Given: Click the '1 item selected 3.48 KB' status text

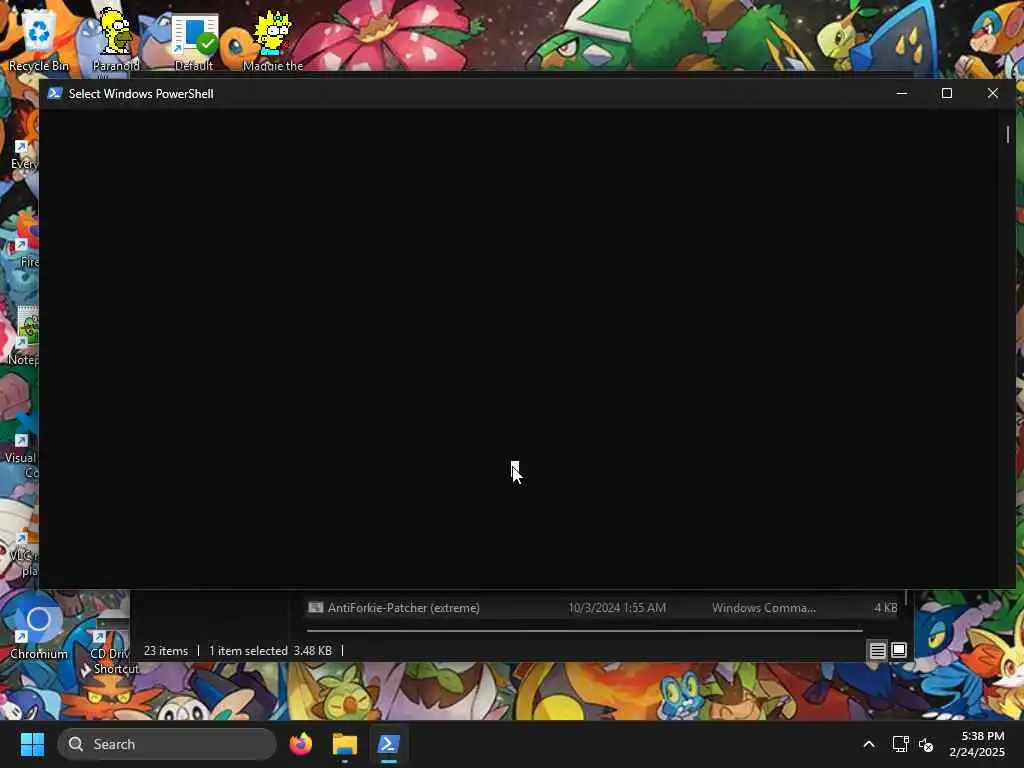Looking at the screenshot, I should [x=270, y=650].
